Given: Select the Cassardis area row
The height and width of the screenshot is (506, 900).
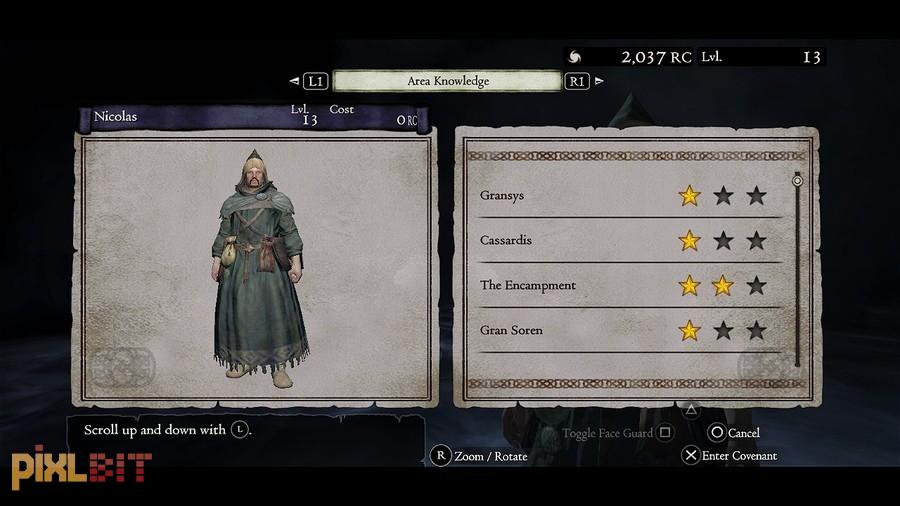Looking at the screenshot, I should pyautogui.click(x=630, y=240).
